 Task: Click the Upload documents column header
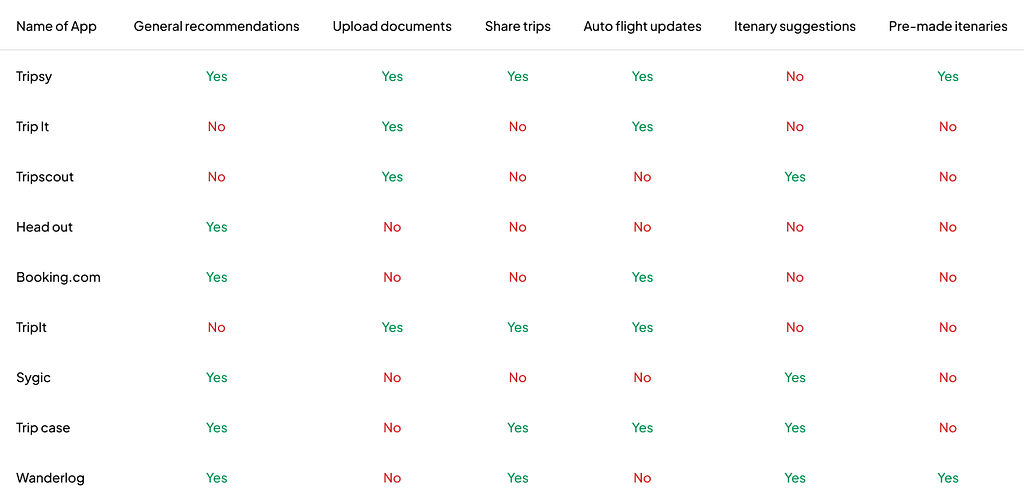[392, 27]
